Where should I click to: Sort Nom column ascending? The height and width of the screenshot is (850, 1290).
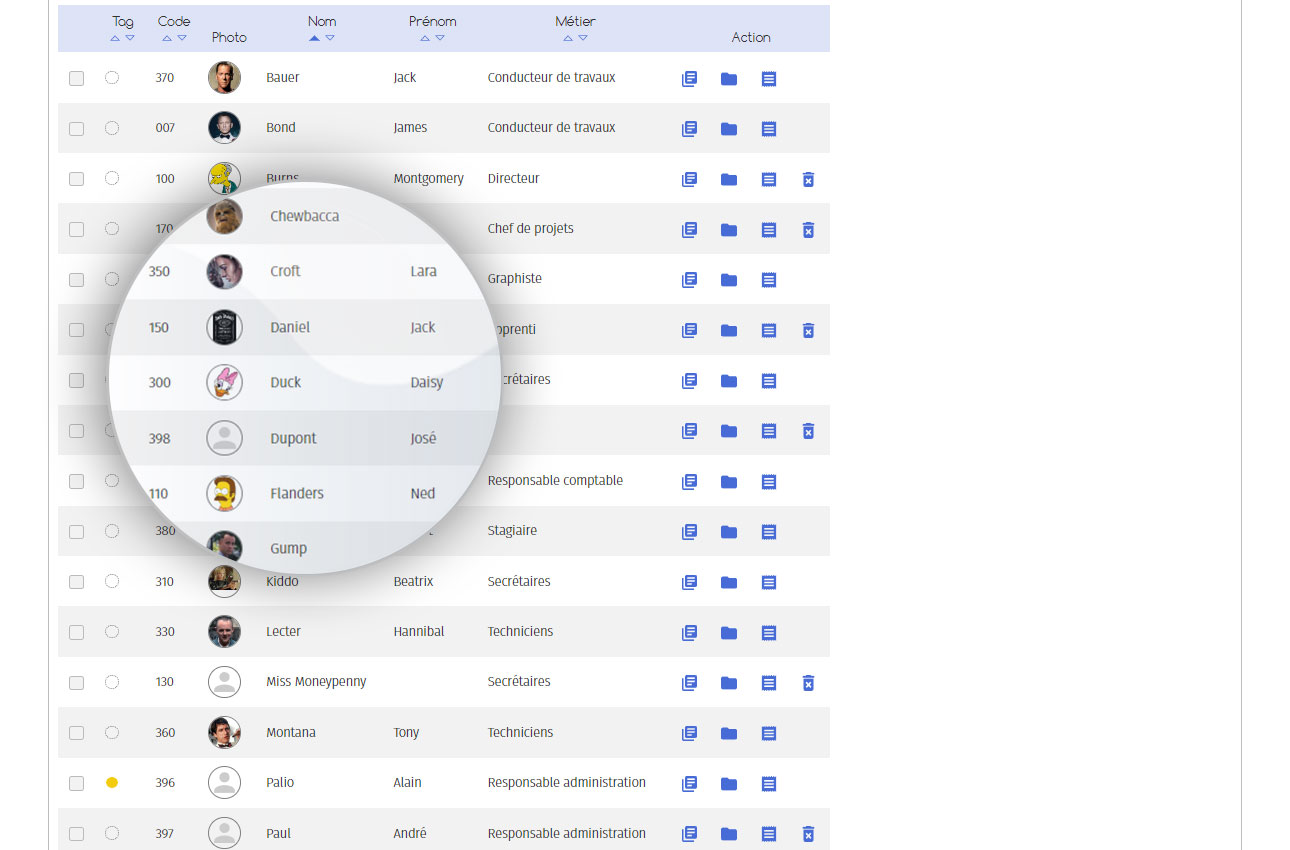314,38
